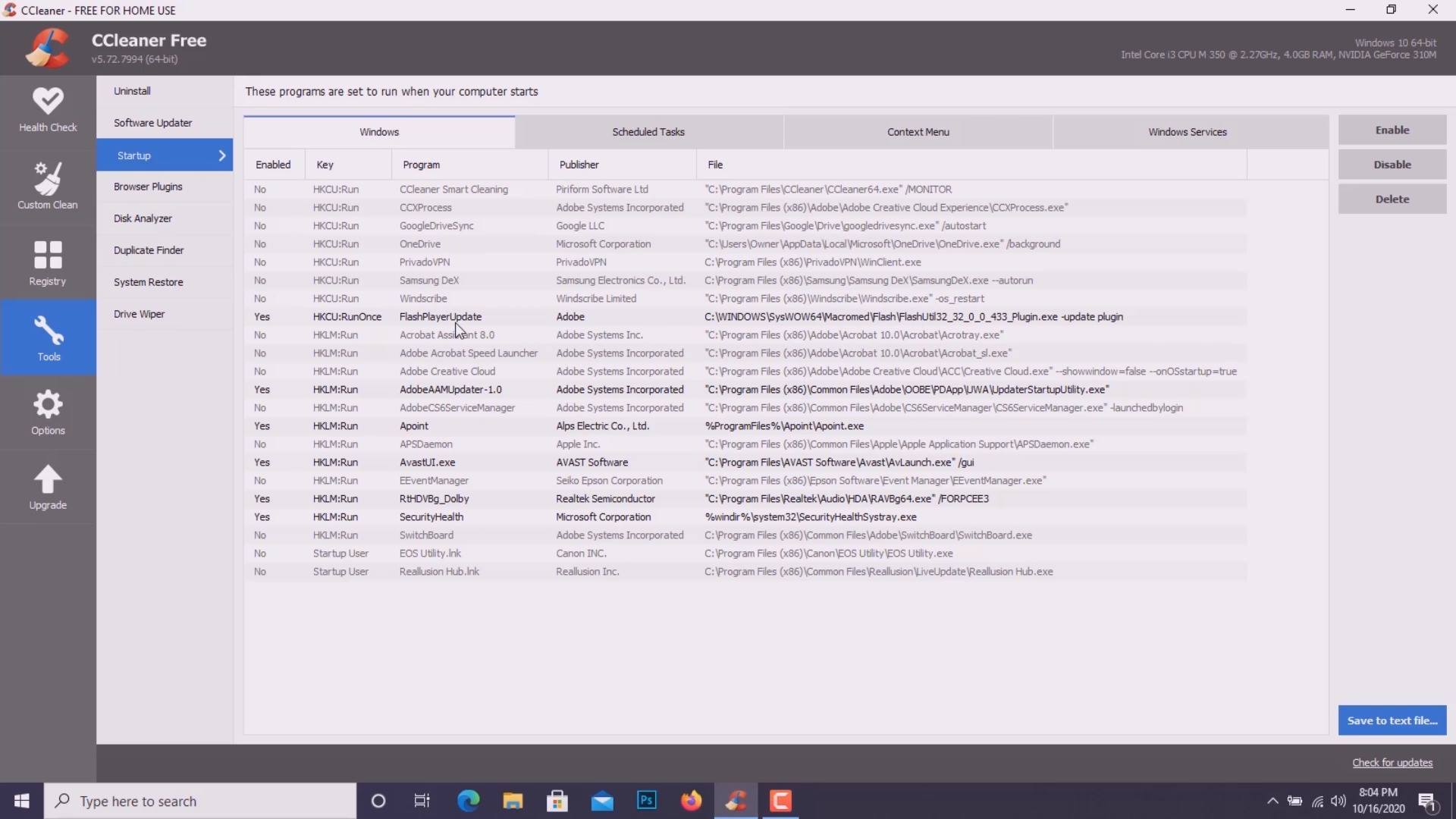The height and width of the screenshot is (819, 1456).
Task: Open the Camtasia taskbar icon
Action: click(x=781, y=801)
